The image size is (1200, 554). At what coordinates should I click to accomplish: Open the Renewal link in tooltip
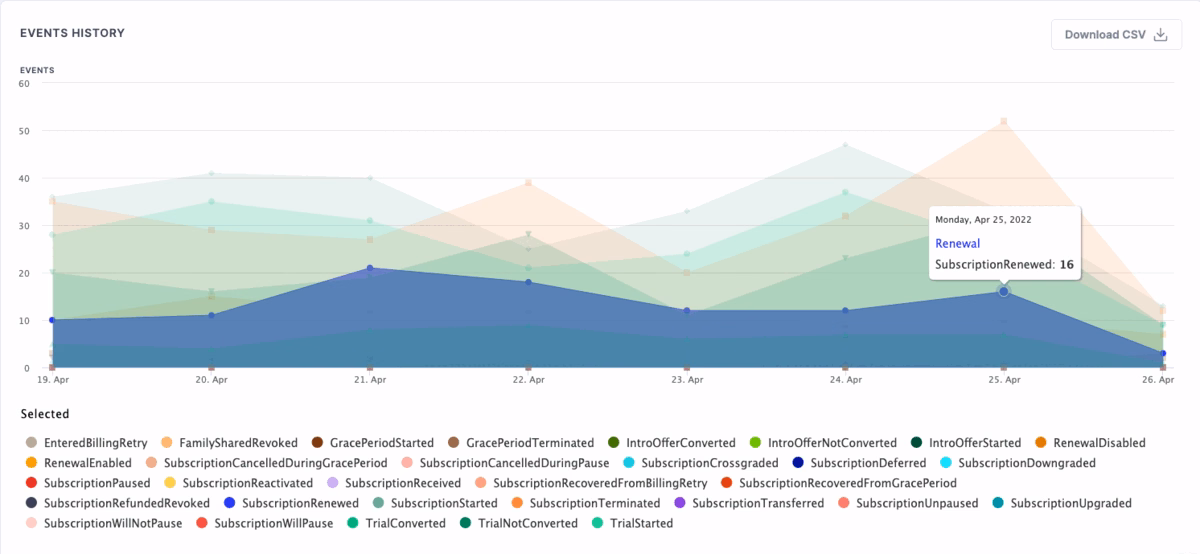click(957, 243)
